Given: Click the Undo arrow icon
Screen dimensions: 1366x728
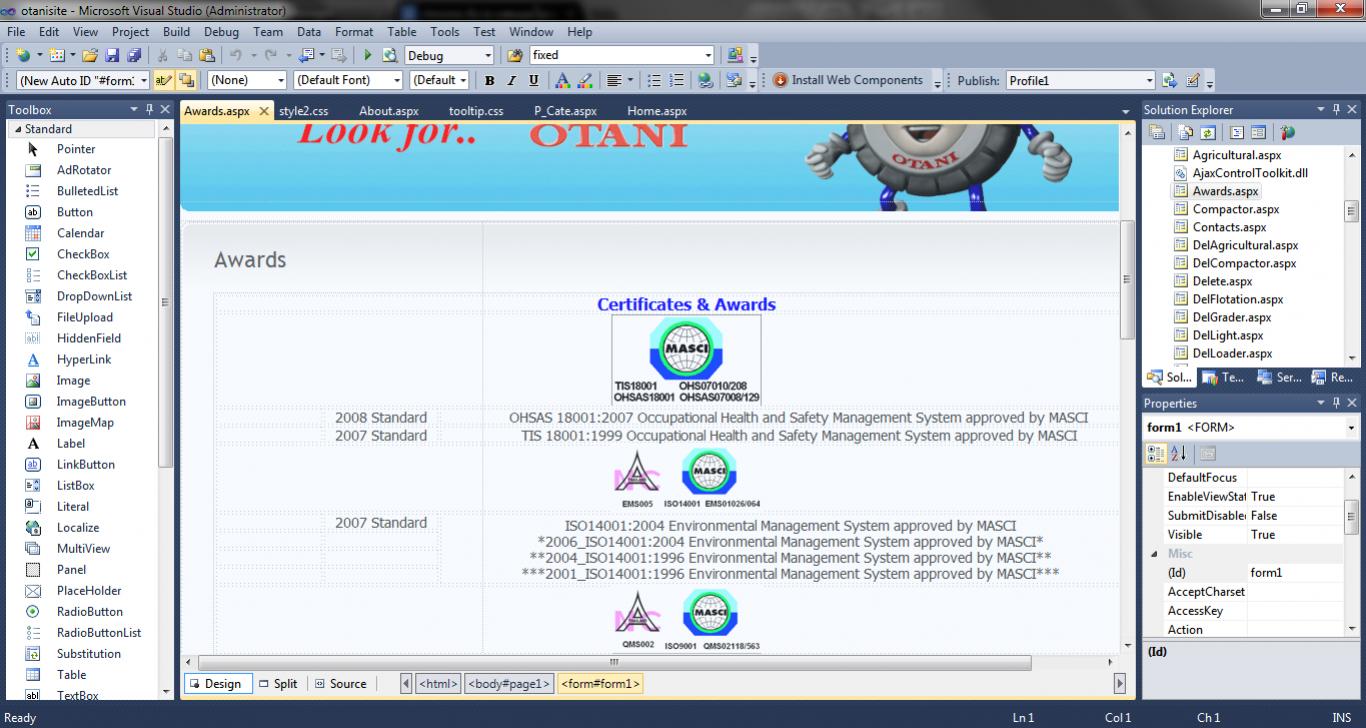Looking at the screenshot, I should 235,56.
